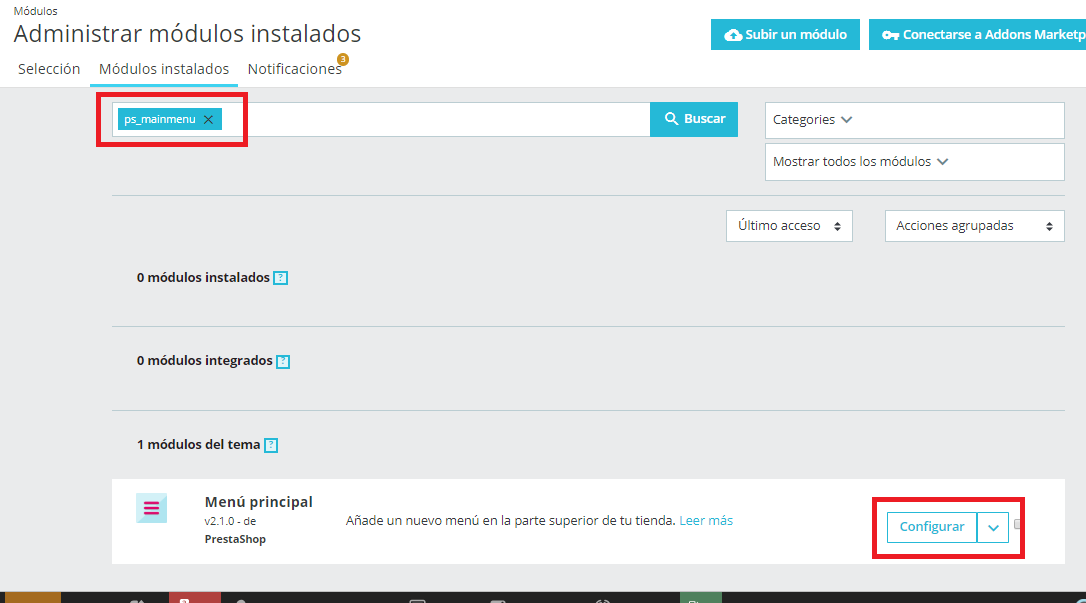1086x603 pixels.
Task: Click the Módulos breadcrumb text
Action: tap(35, 11)
